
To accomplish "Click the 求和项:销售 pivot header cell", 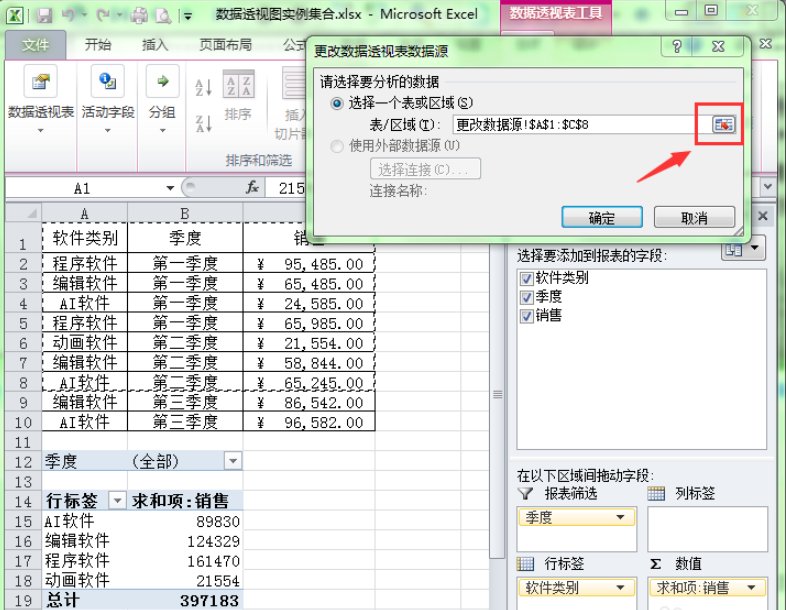I will coord(185,500).
